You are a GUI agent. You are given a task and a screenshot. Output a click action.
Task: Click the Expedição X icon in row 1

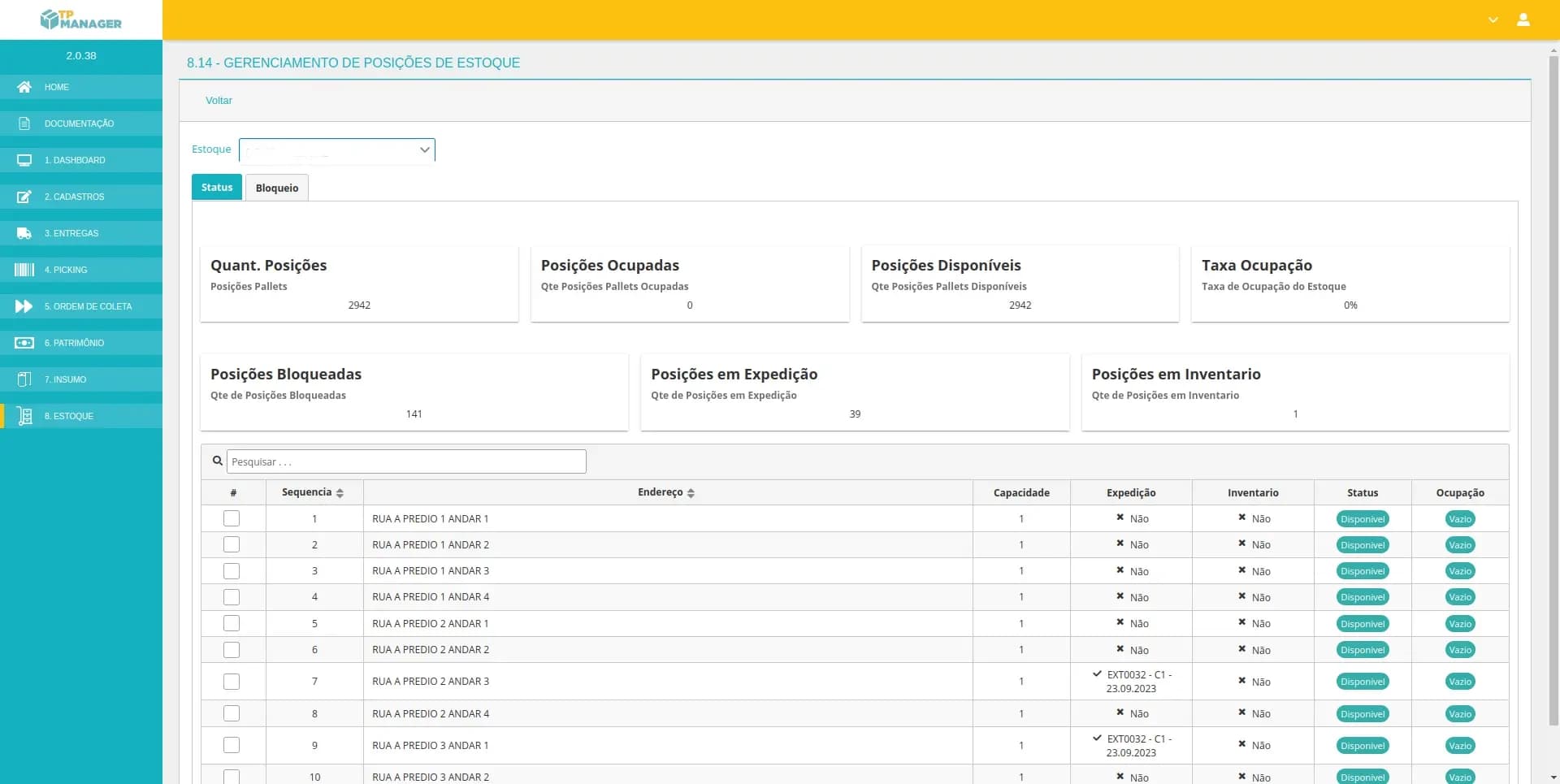(x=1120, y=518)
